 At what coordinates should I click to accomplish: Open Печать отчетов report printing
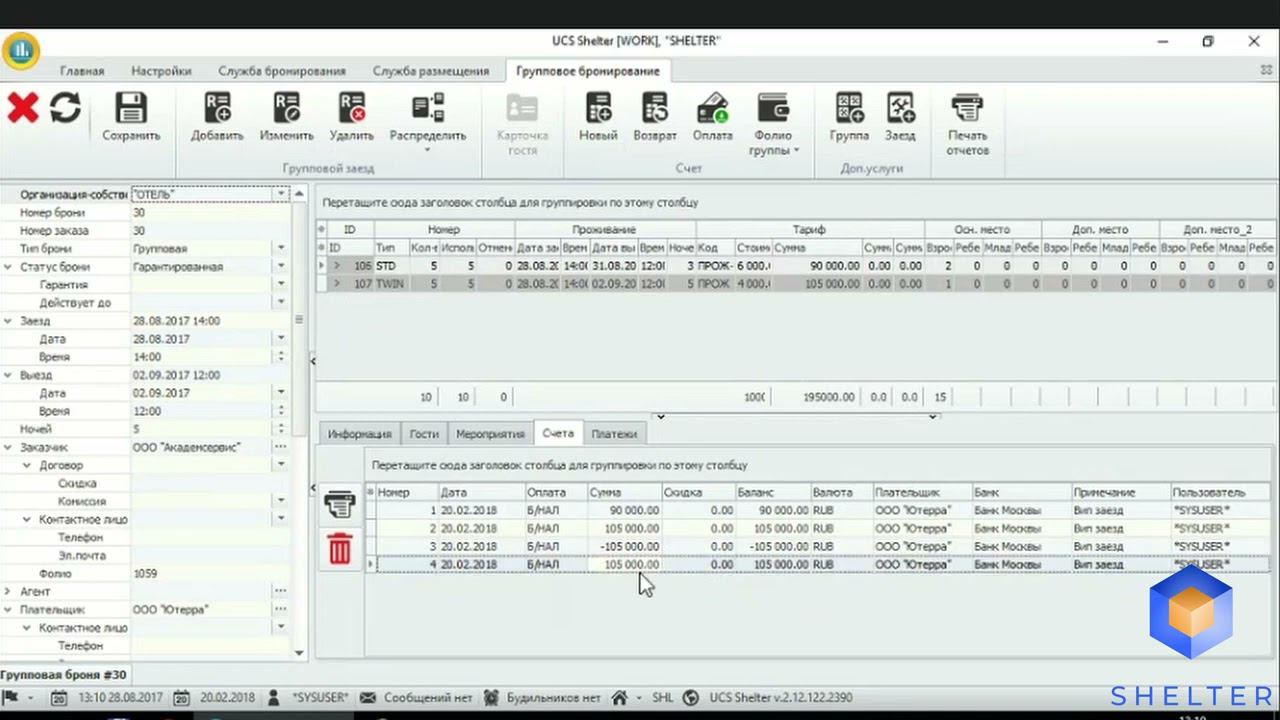967,124
